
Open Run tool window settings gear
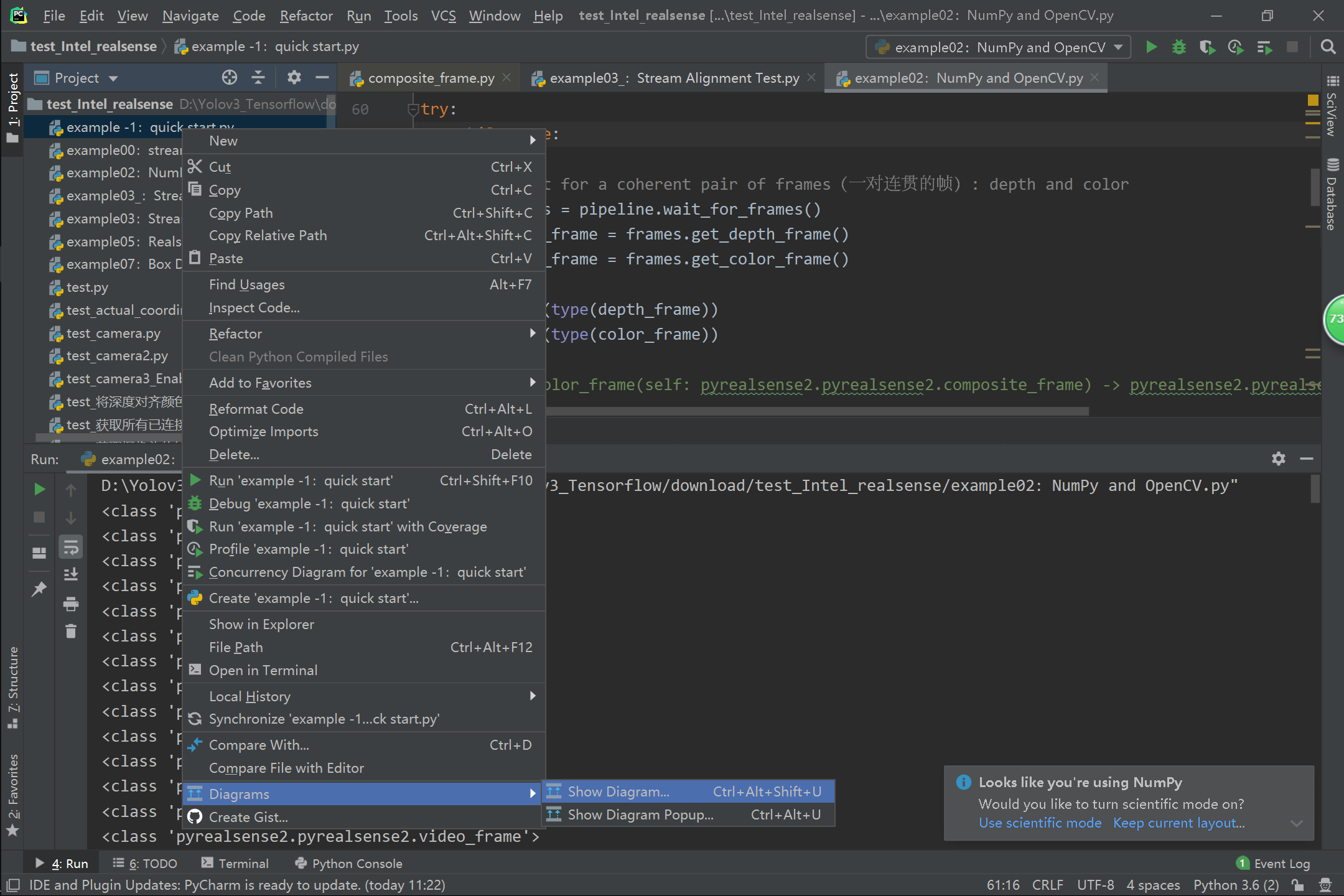pyautogui.click(x=1278, y=459)
